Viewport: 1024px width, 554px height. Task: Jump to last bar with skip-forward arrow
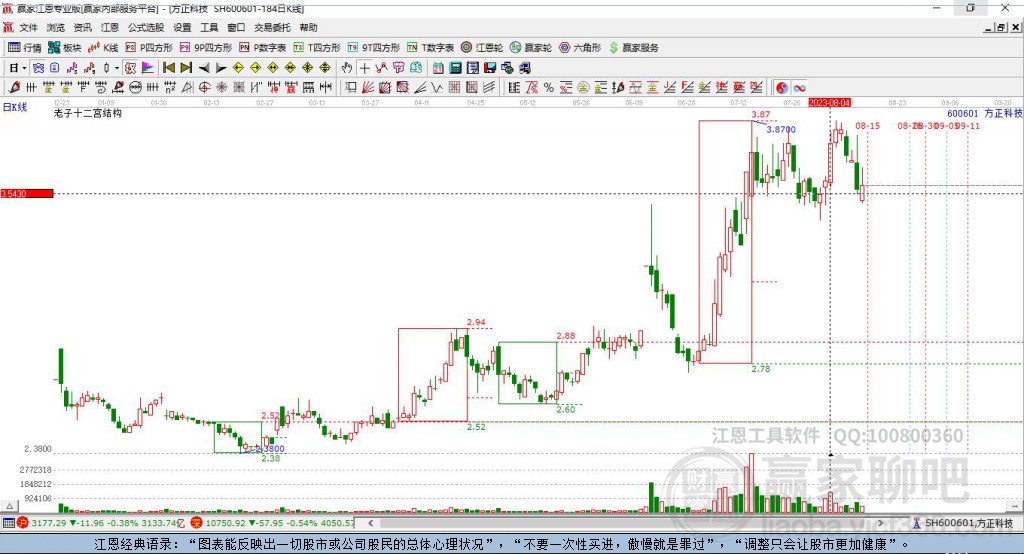(186, 68)
